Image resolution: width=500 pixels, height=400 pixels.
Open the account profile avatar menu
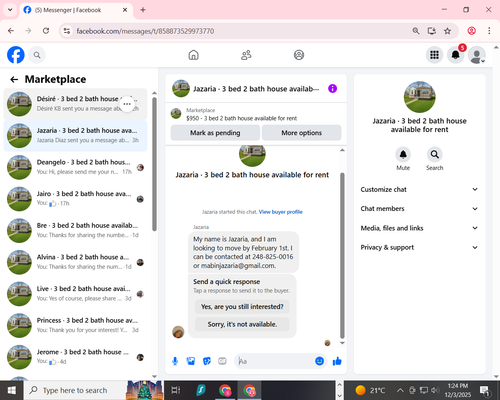(x=477, y=55)
